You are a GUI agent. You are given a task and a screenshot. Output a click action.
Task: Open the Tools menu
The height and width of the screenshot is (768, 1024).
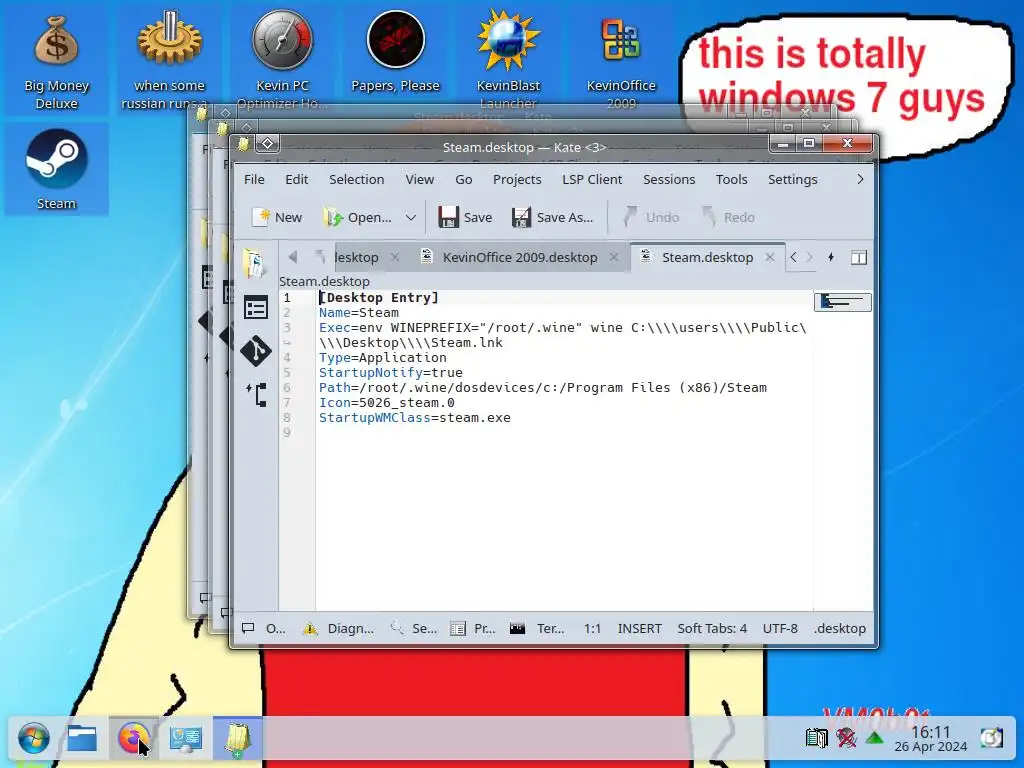coord(731,180)
